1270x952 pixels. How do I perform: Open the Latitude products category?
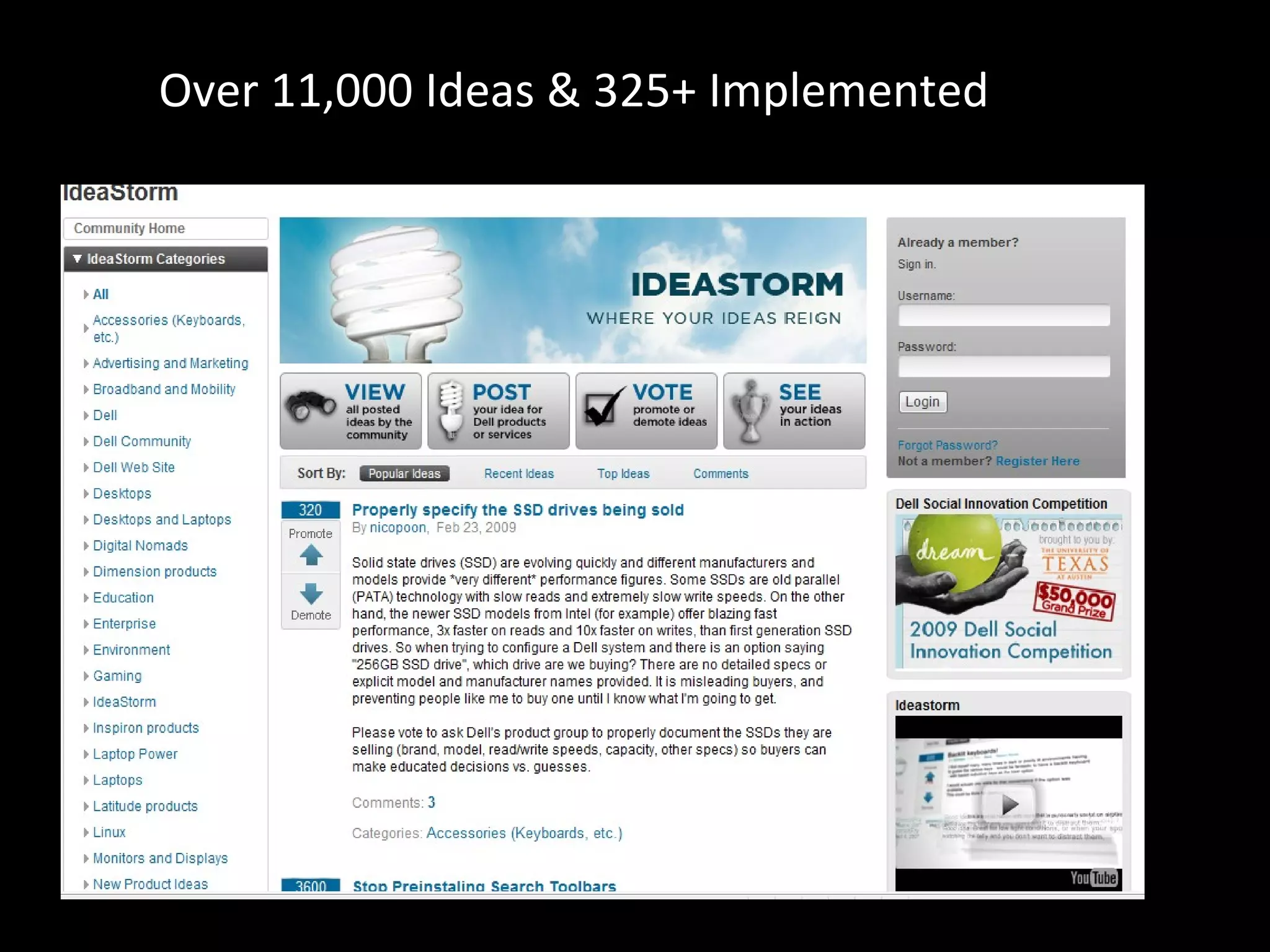click(145, 806)
